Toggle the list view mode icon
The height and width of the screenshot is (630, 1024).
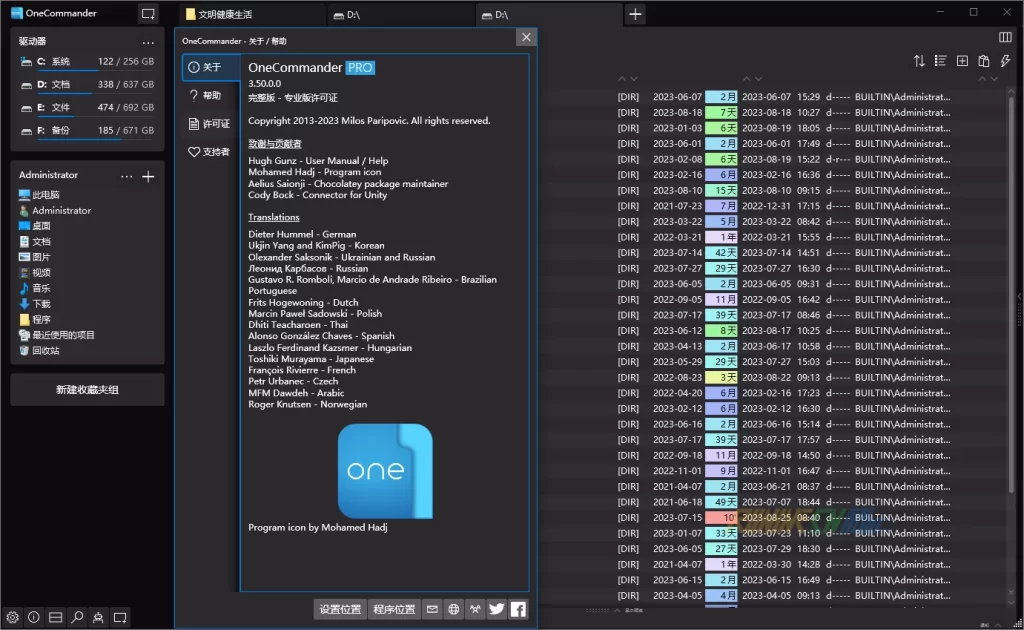[940, 61]
